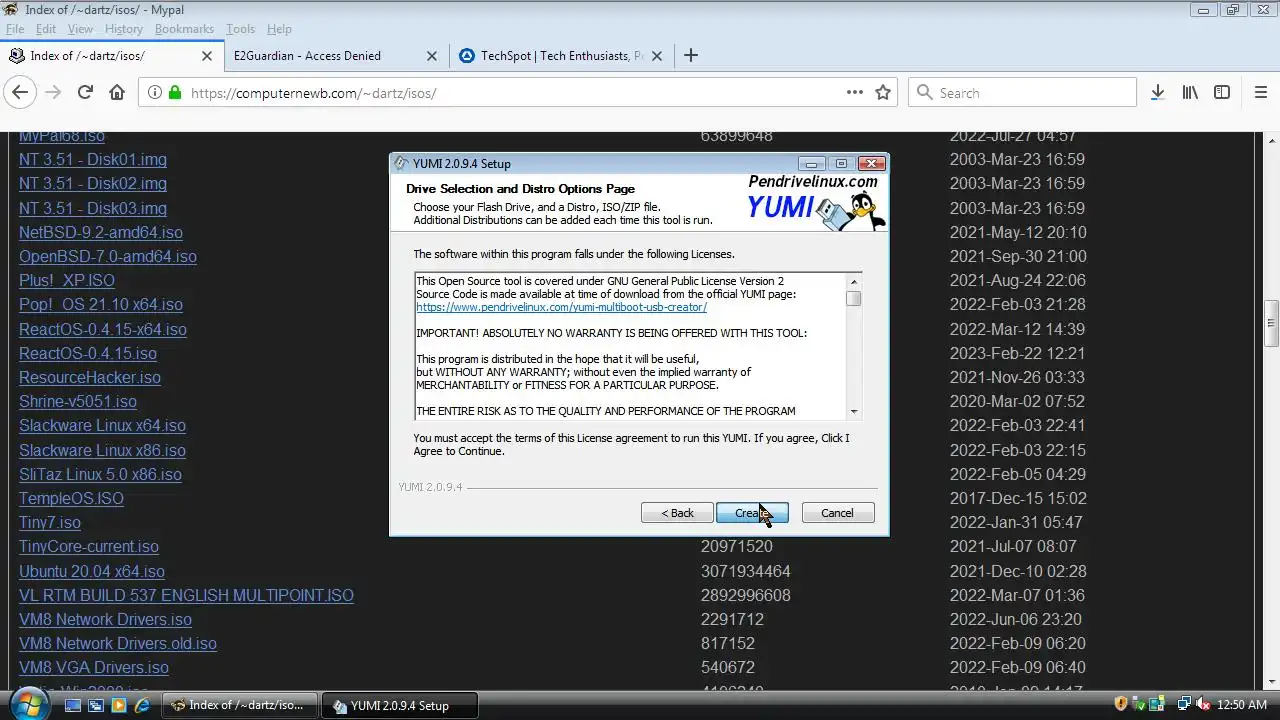The width and height of the screenshot is (1280, 720).
Task: Click file size 3071934464 for Ubuntu
Action: 746,571
